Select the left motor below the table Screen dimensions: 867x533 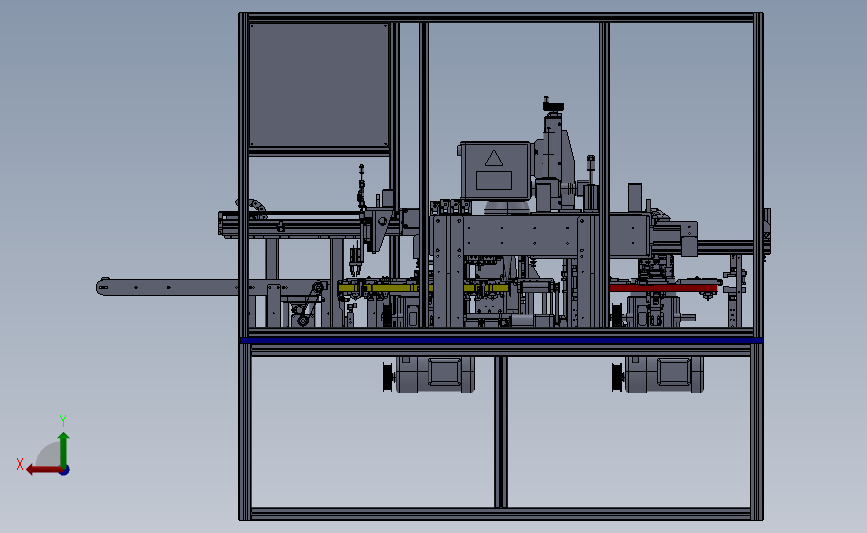coord(429,374)
